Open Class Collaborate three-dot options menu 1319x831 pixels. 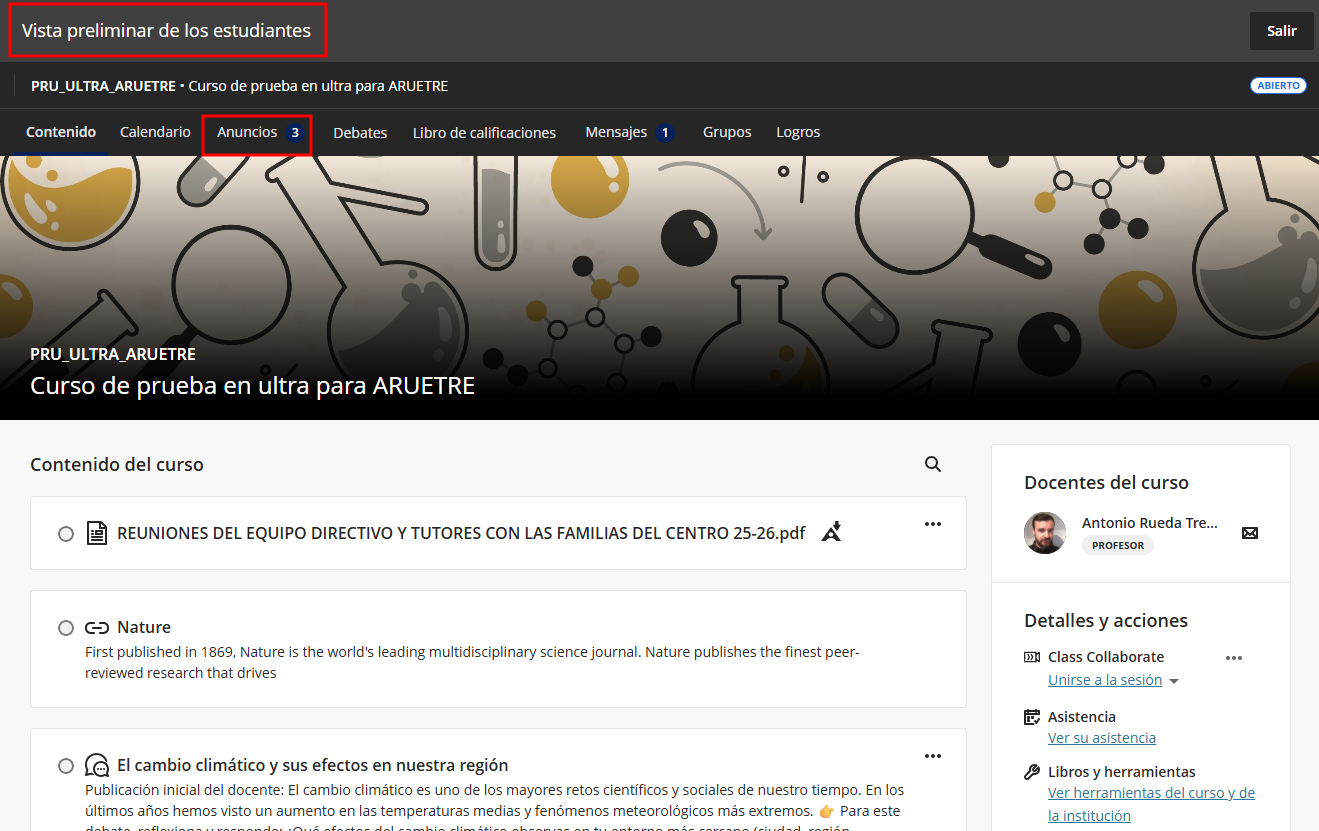pyautogui.click(x=1233, y=657)
